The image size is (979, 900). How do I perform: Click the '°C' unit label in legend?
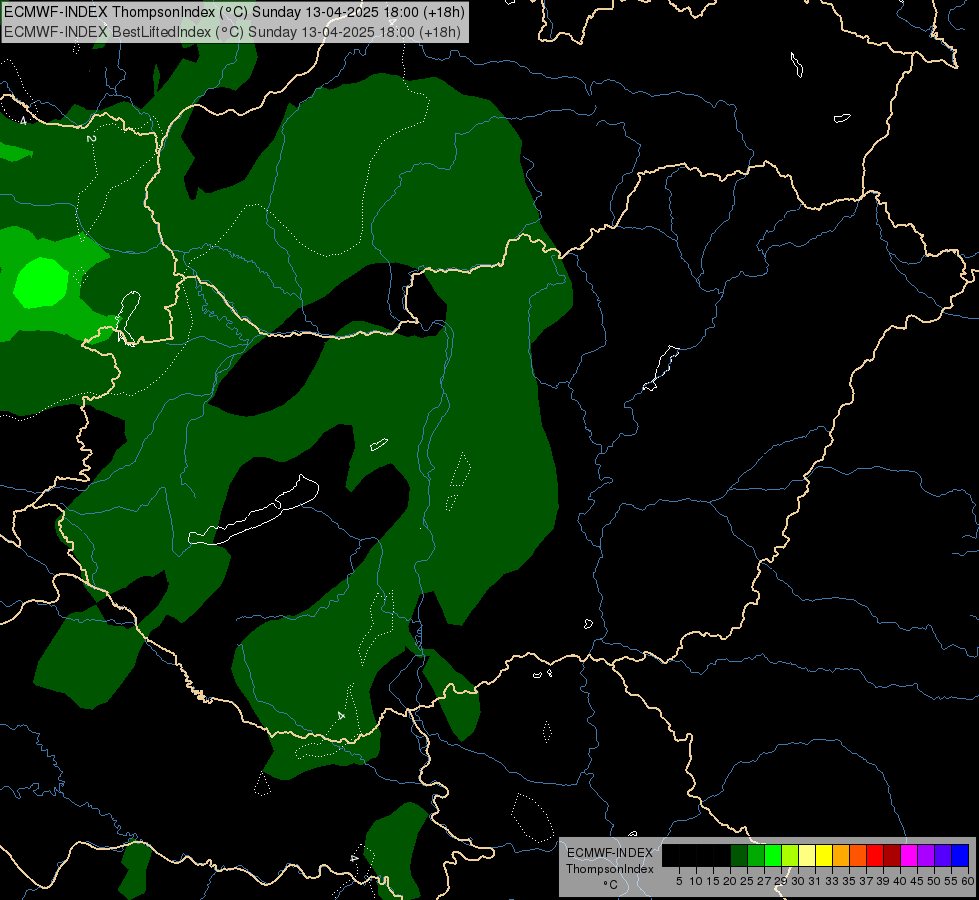(x=610, y=885)
